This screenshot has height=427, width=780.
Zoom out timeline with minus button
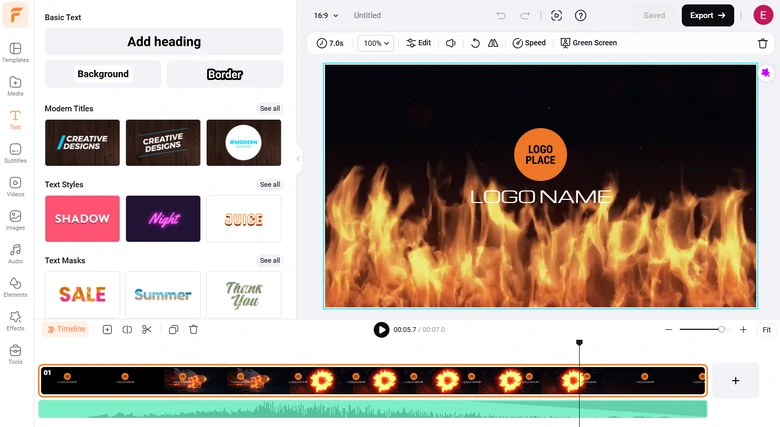669,329
